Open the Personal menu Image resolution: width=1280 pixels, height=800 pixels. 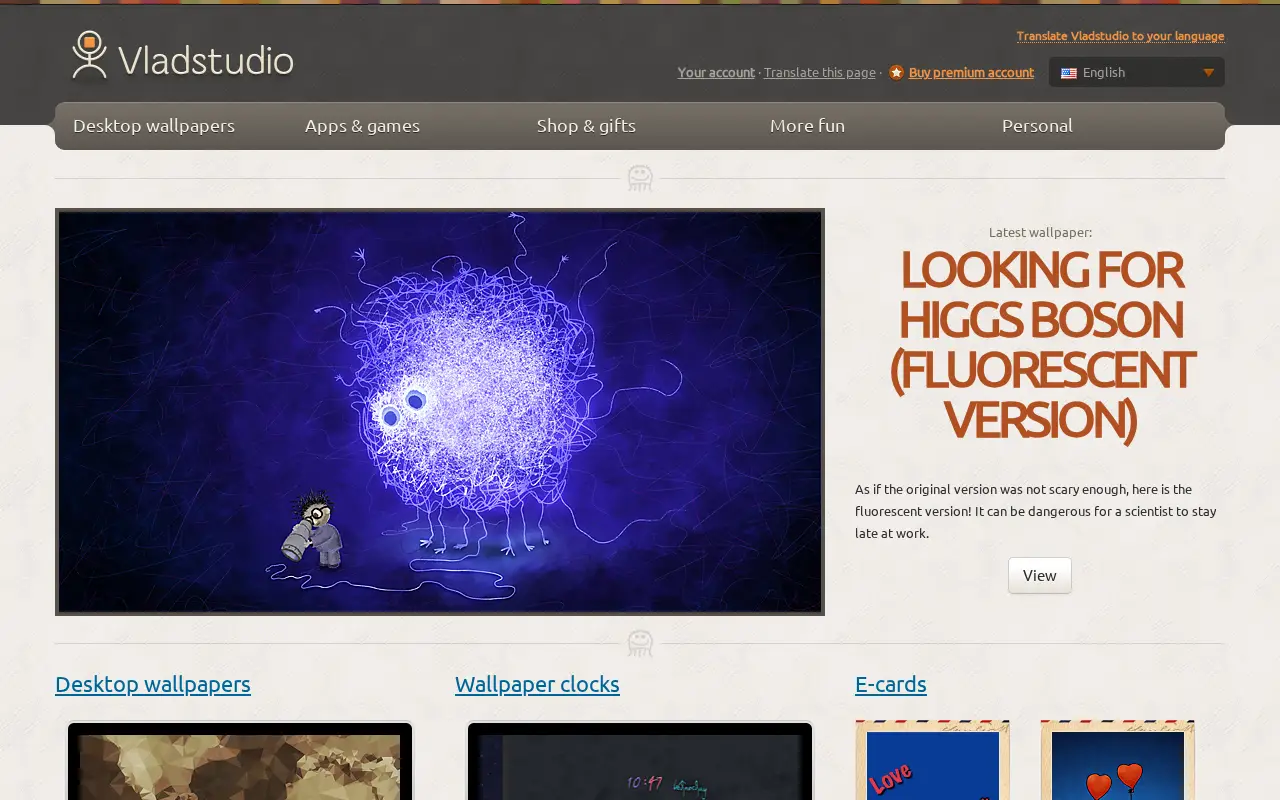[x=1037, y=126]
